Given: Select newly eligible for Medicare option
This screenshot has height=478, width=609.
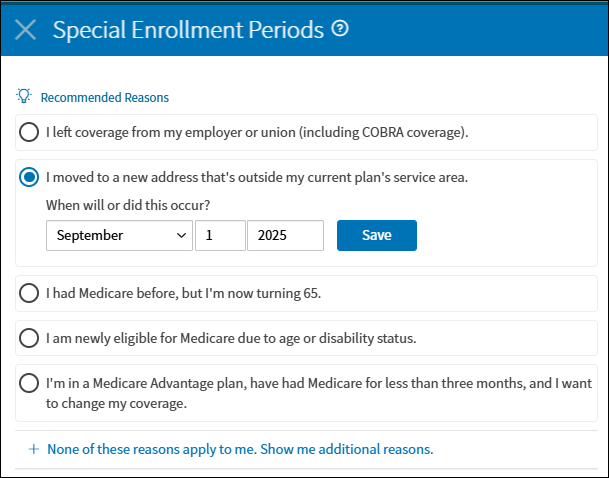Looking at the screenshot, I should pyautogui.click(x=29, y=338).
